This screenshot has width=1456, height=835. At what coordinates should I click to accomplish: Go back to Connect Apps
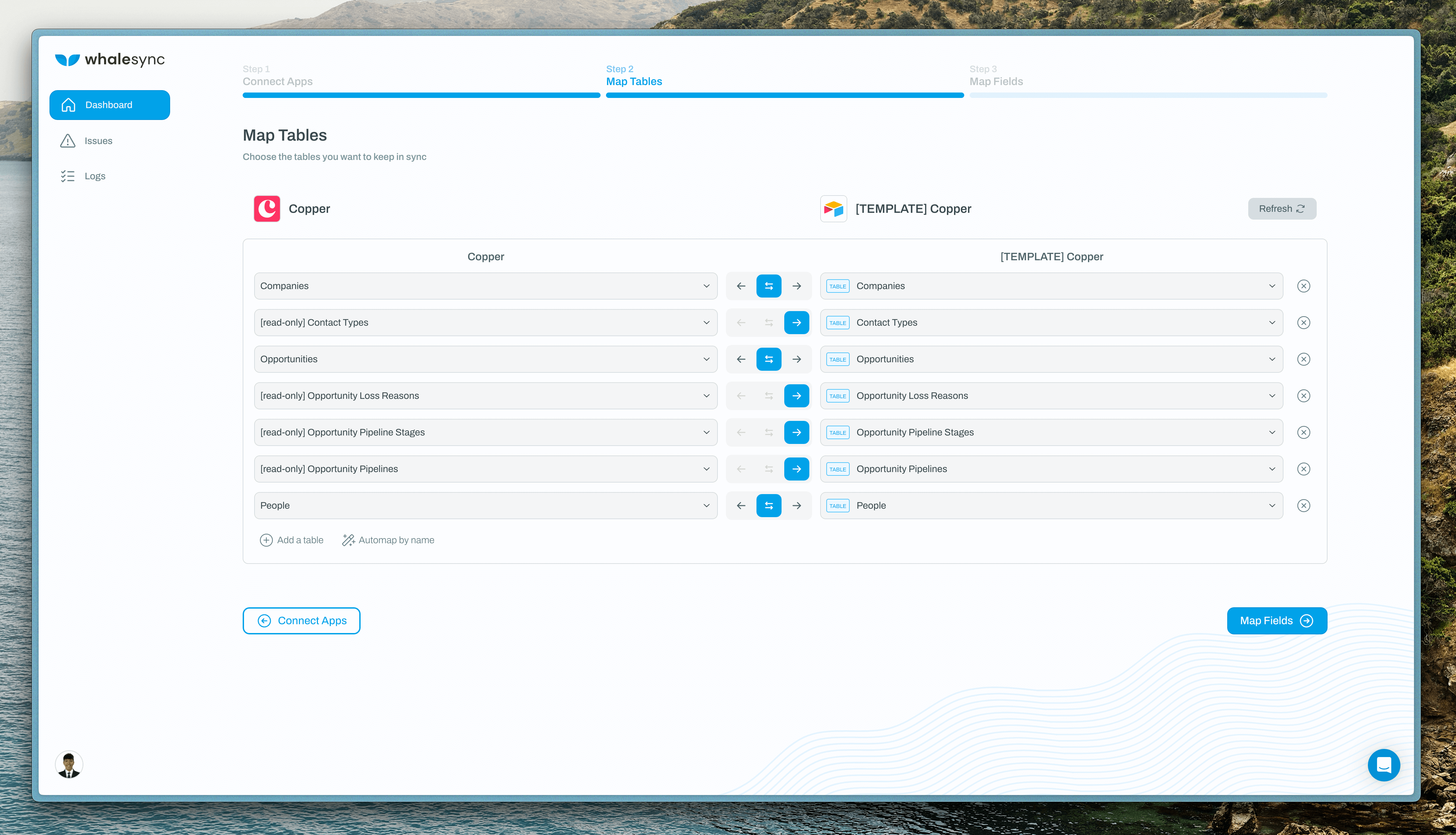click(x=302, y=620)
